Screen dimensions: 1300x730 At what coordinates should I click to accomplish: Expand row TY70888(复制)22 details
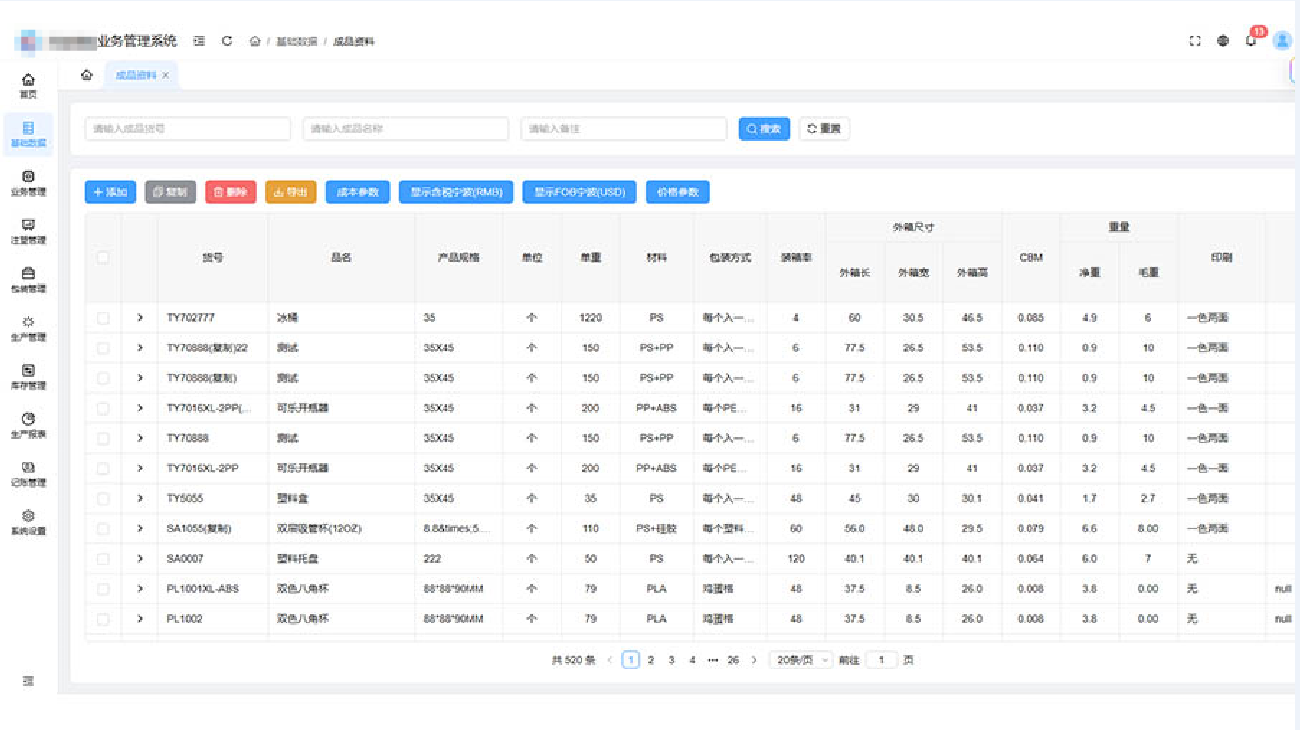[140, 348]
